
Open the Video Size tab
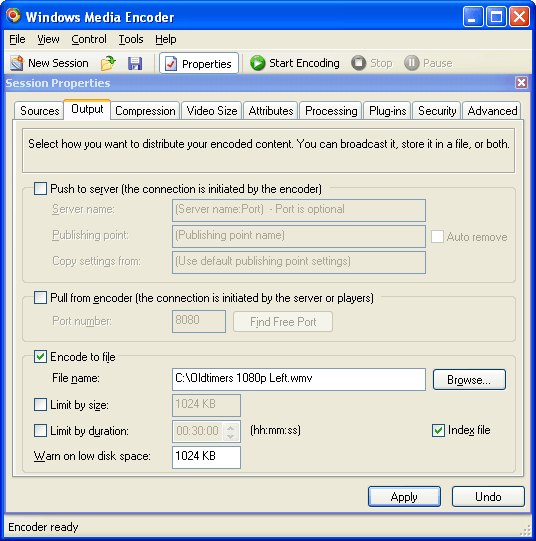click(212, 111)
